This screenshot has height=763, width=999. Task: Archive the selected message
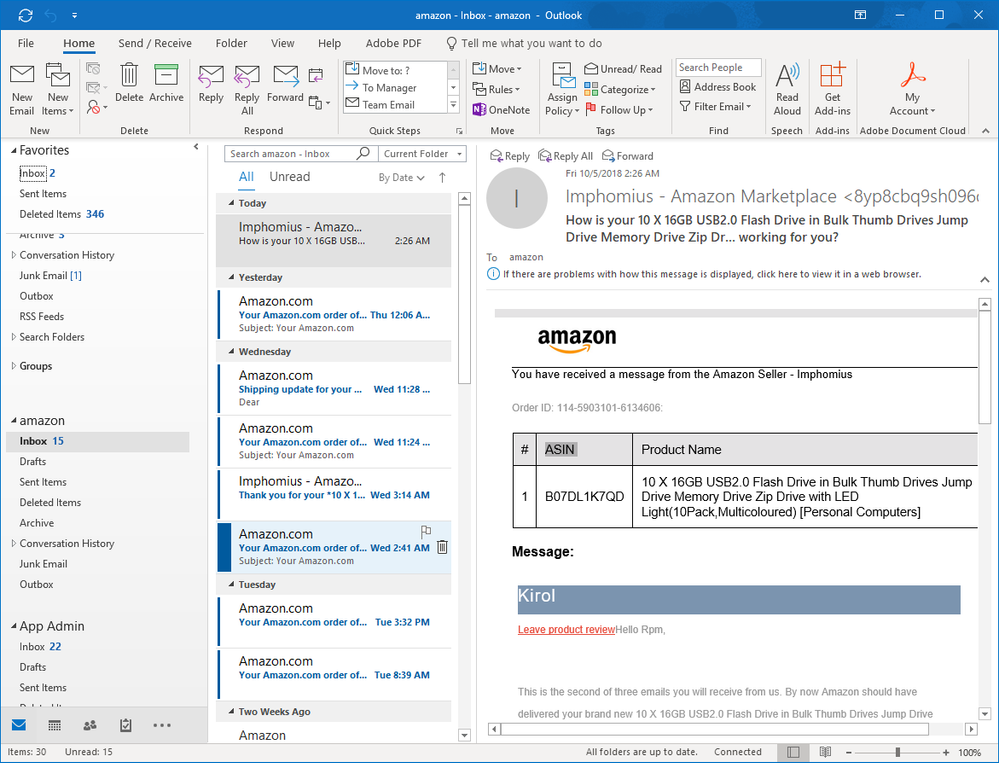click(166, 83)
